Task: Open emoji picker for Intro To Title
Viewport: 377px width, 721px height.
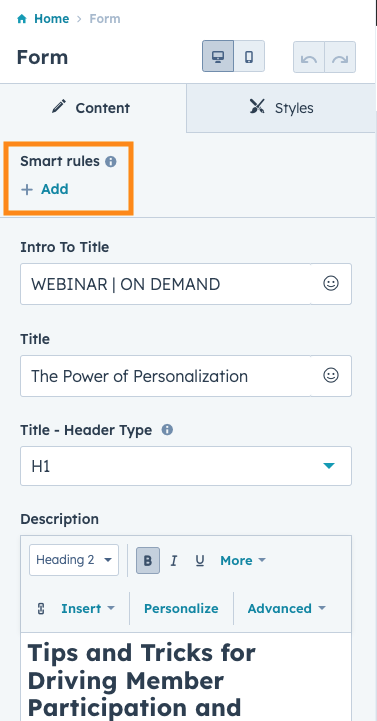Action: [331, 283]
